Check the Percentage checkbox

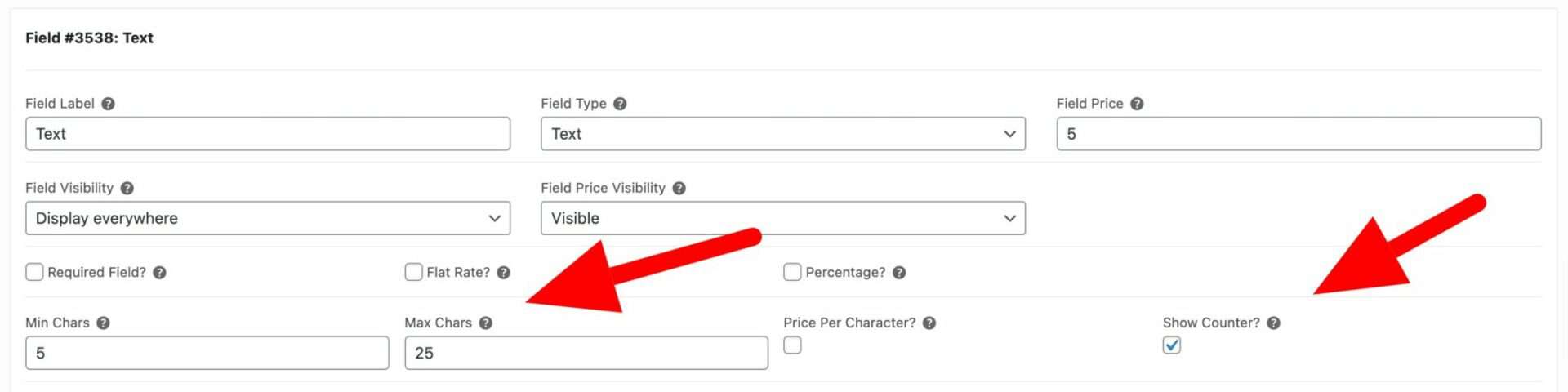pos(792,272)
